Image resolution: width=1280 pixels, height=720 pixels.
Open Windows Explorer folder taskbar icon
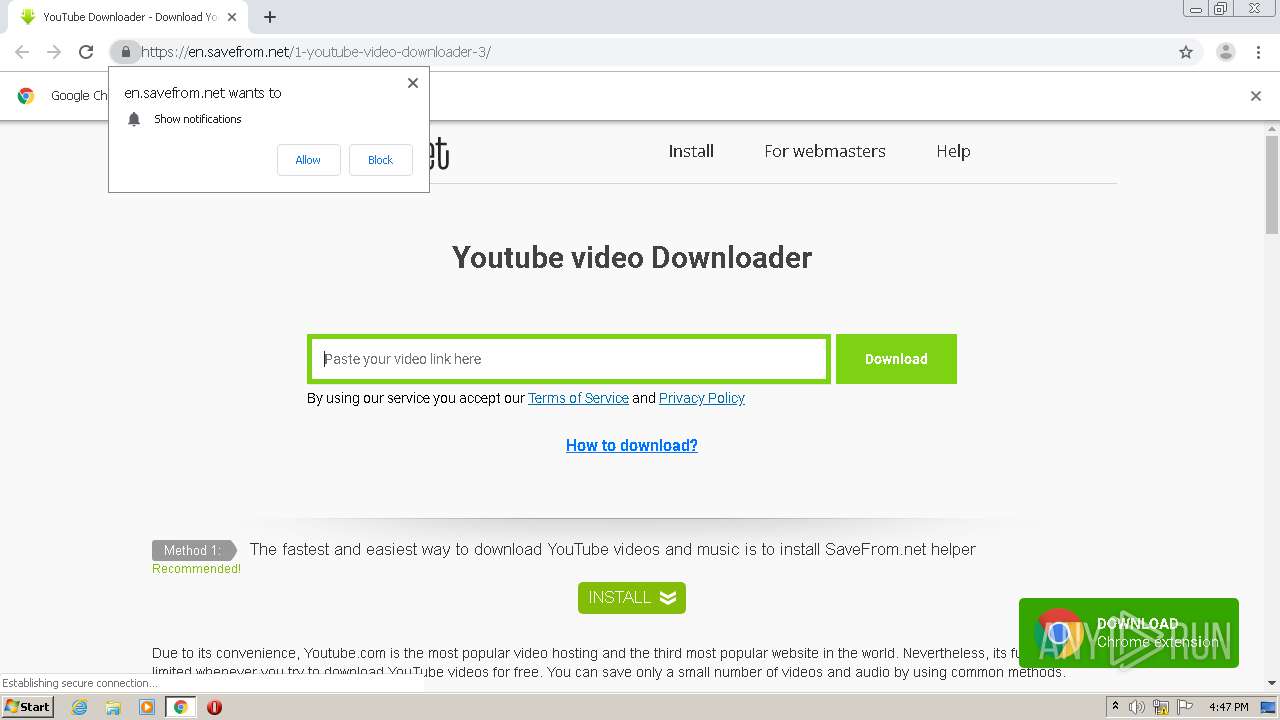[x=113, y=707]
